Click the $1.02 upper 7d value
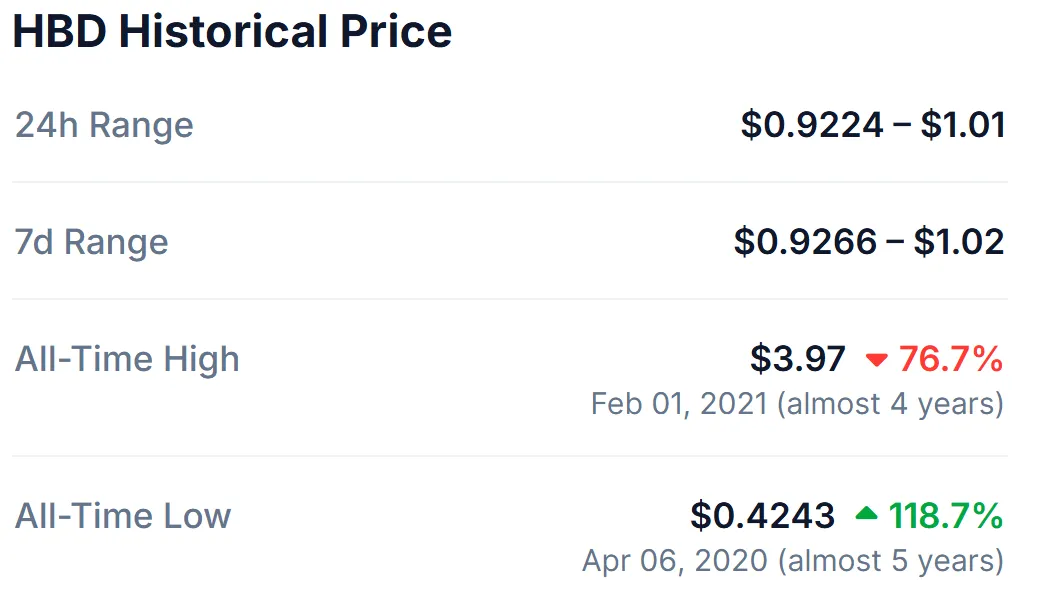1040x603 pixels. tap(959, 241)
